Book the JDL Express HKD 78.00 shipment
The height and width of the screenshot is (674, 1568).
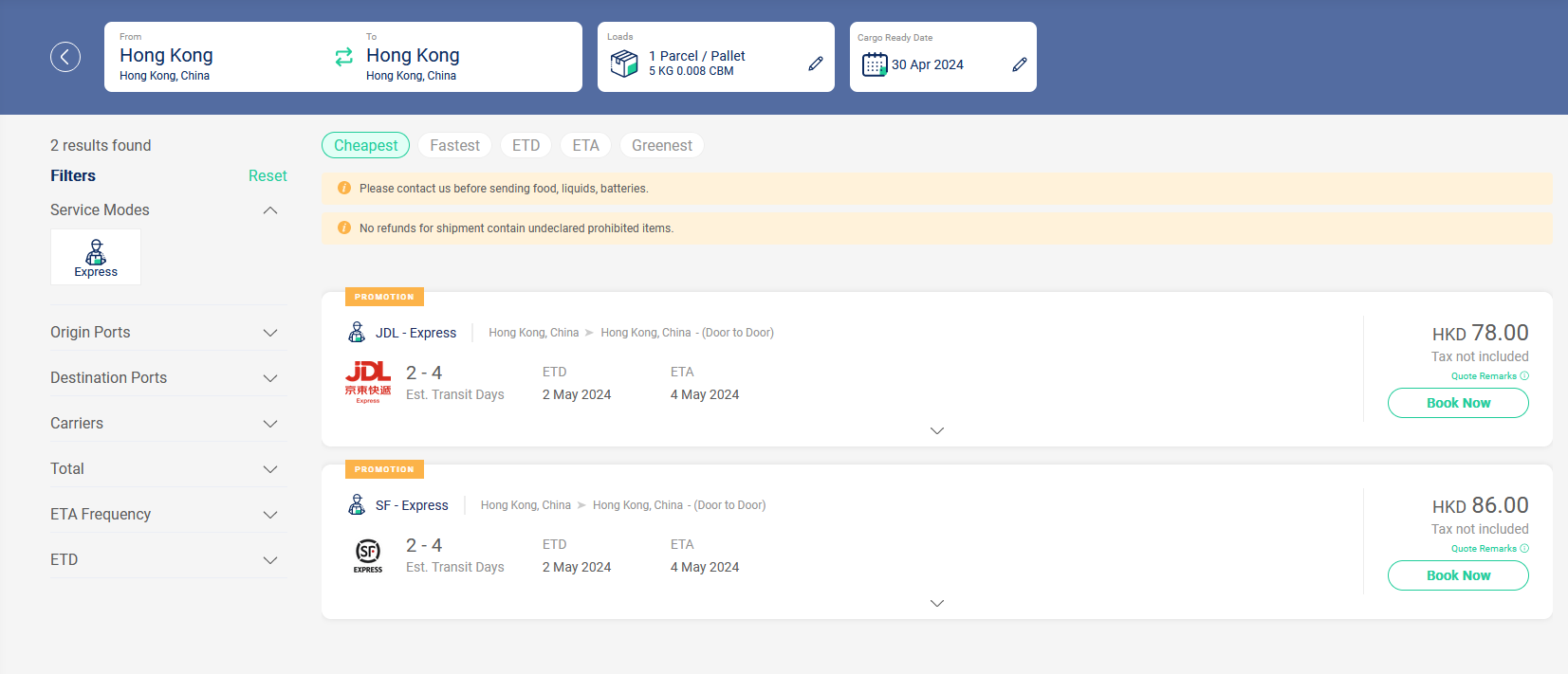click(x=1458, y=403)
